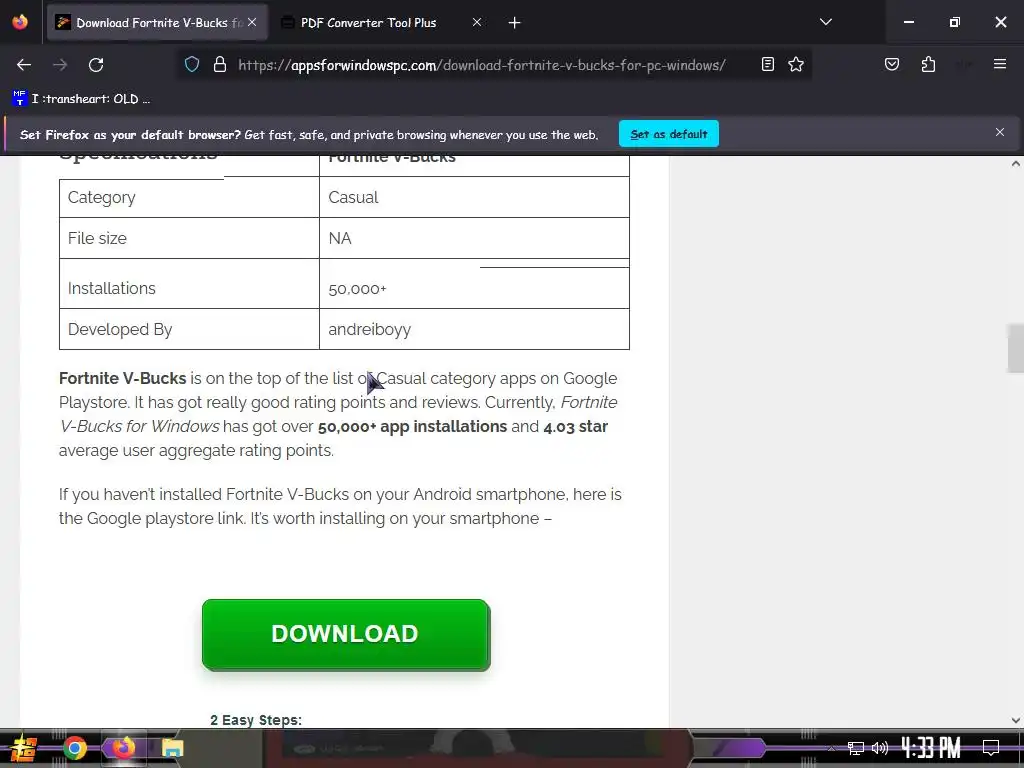The image size is (1024, 768).
Task: Toggle reader view icon
Action: pos(768,65)
